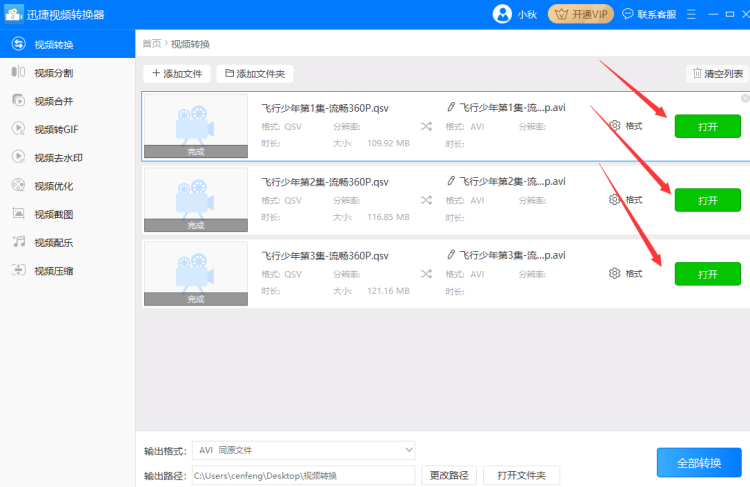Click file size 109.92 MB
750x487 pixels.
(388, 143)
